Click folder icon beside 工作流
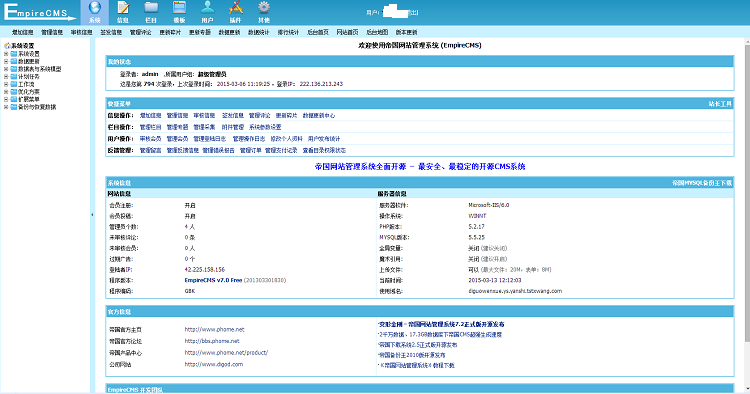Viewport: 750px width, 394px height. 14,84
